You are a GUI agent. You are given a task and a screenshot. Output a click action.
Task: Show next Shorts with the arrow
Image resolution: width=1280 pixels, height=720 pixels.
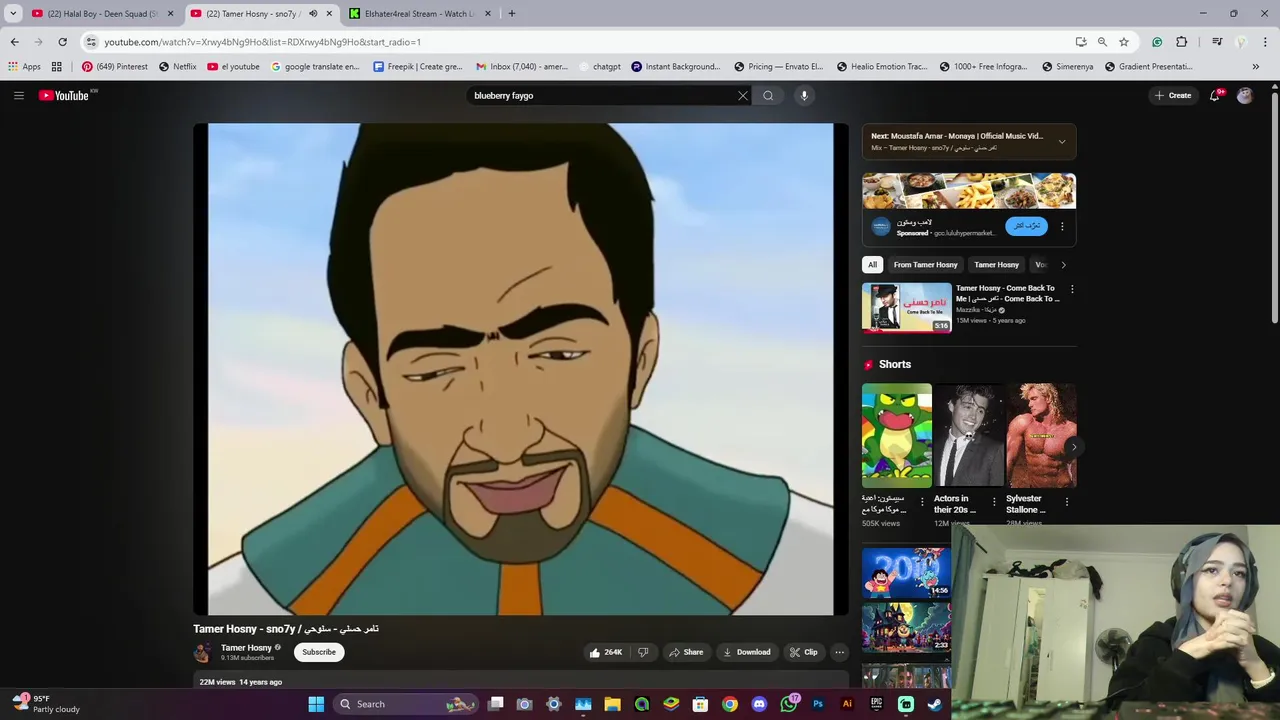coord(1073,447)
